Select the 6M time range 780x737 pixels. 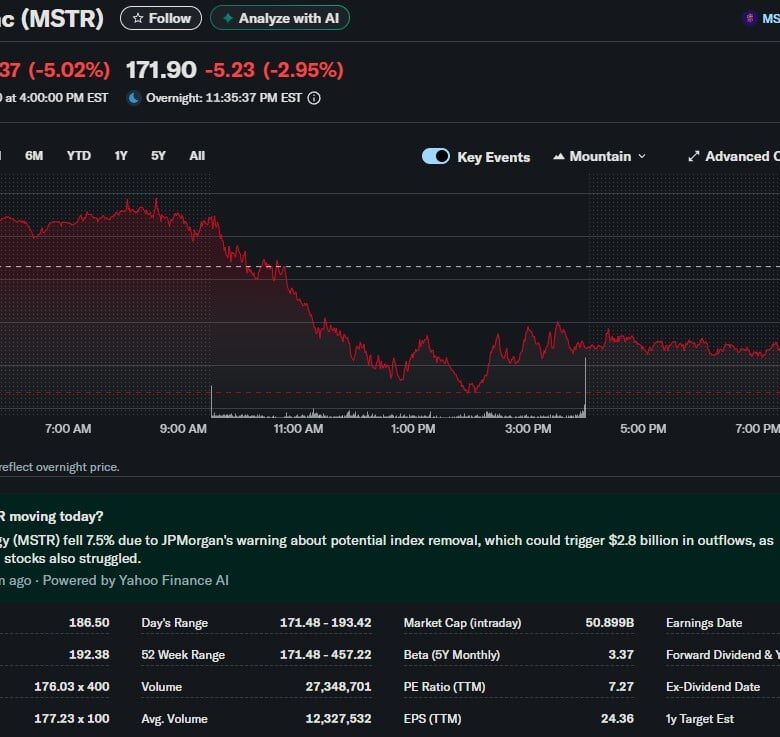pos(34,155)
